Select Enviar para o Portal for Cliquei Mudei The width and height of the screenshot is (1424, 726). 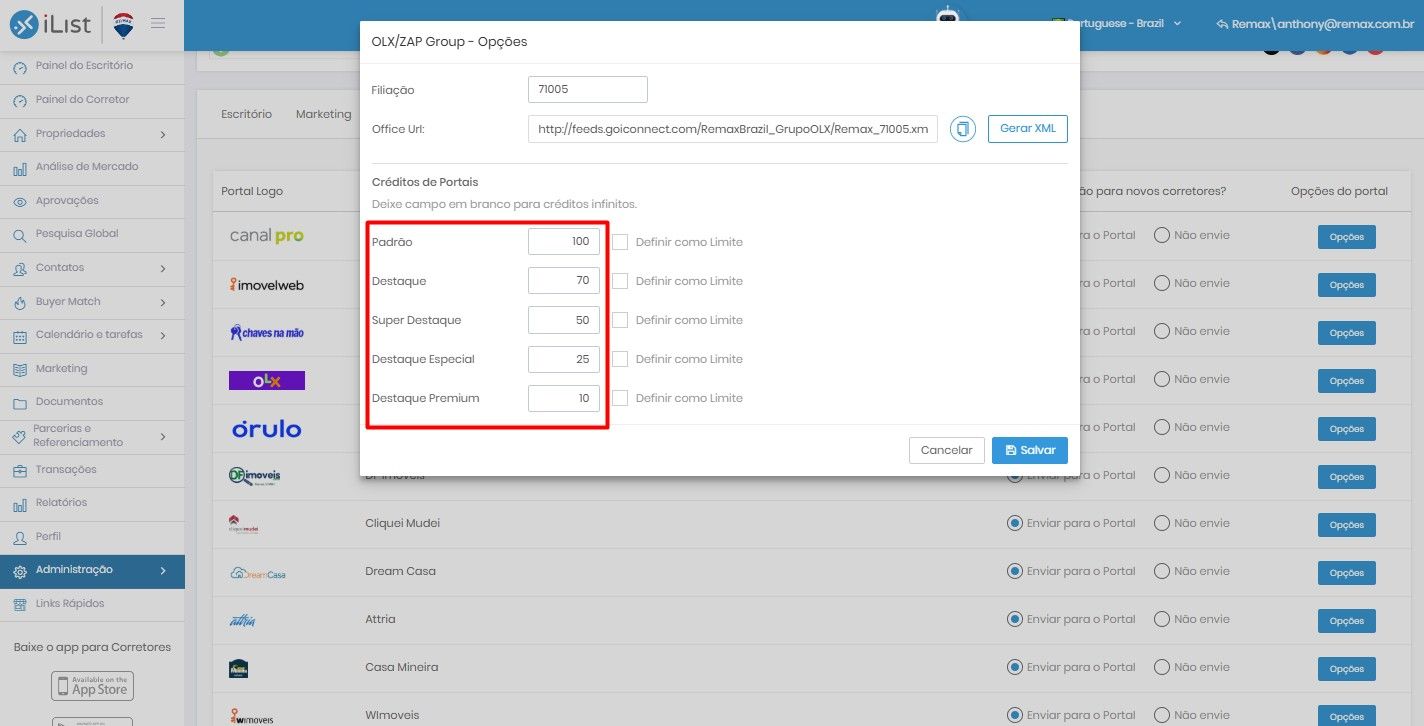(1015, 523)
